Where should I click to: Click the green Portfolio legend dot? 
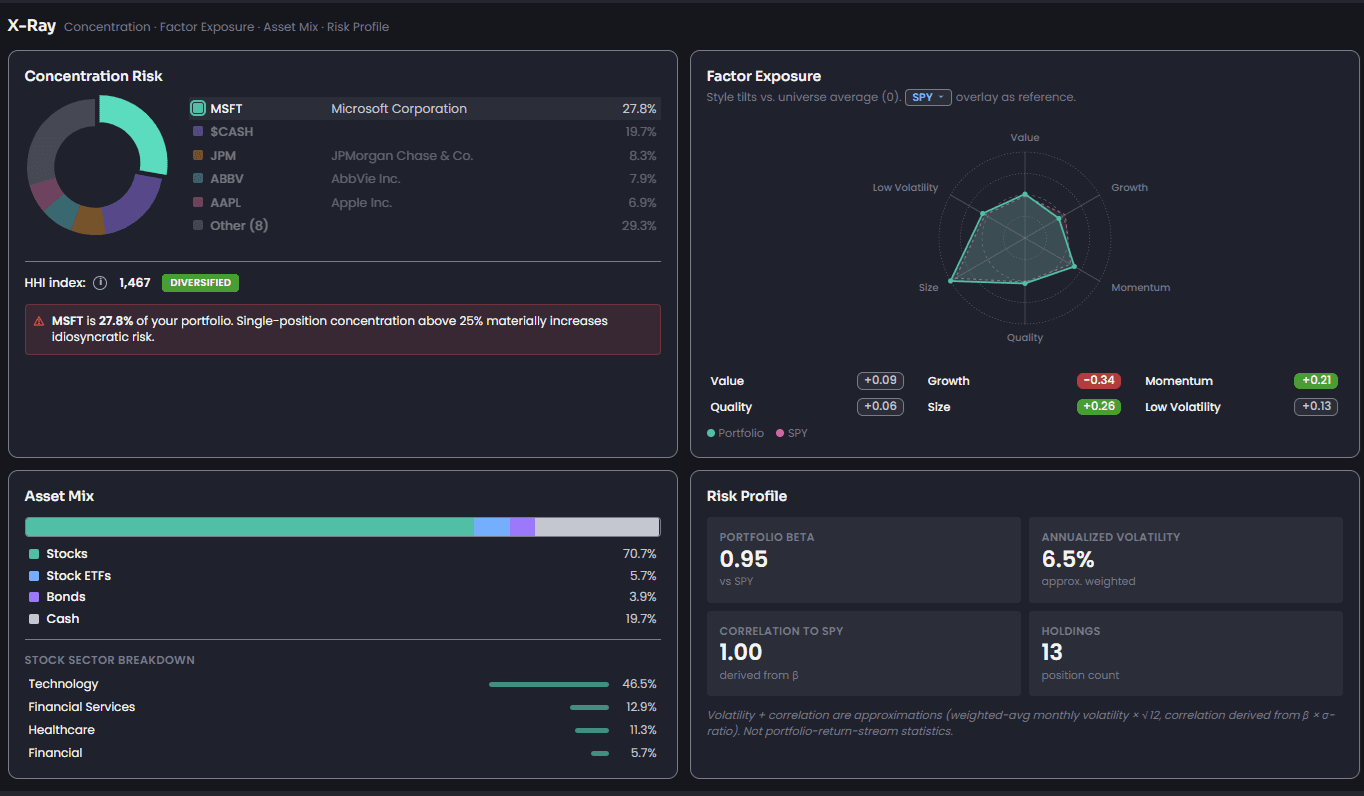711,433
